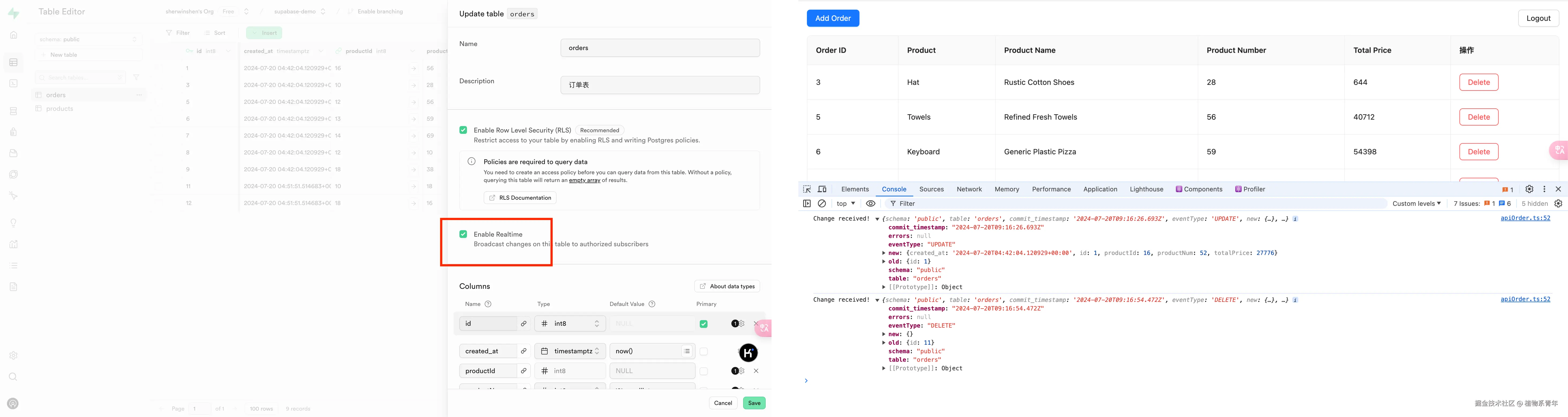This screenshot has height=417, width=1568.
Task: Open DevTools three-dot more menu
Action: point(1544,189)
